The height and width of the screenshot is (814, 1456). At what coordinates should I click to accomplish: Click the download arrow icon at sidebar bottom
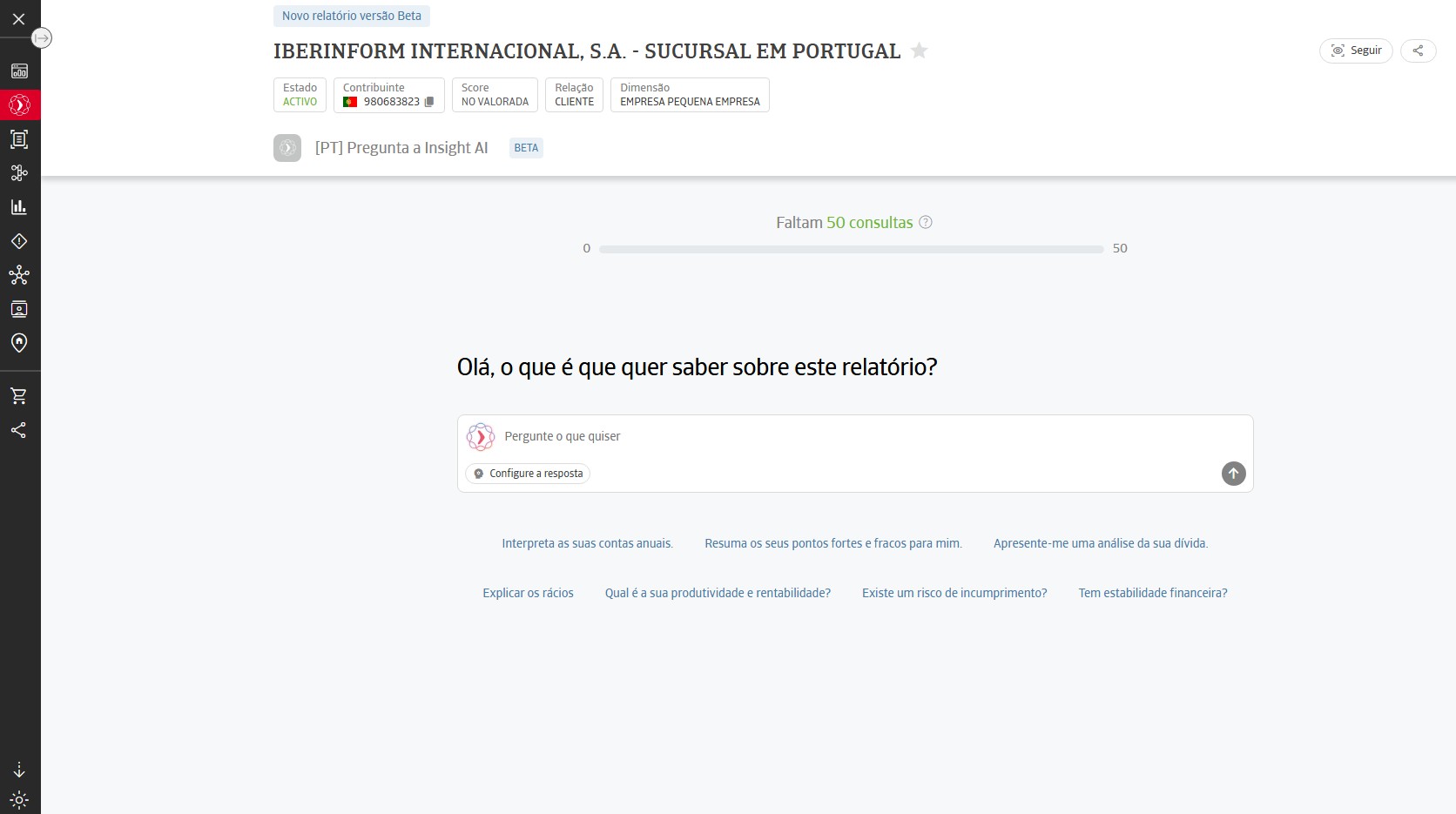[18, 770]
